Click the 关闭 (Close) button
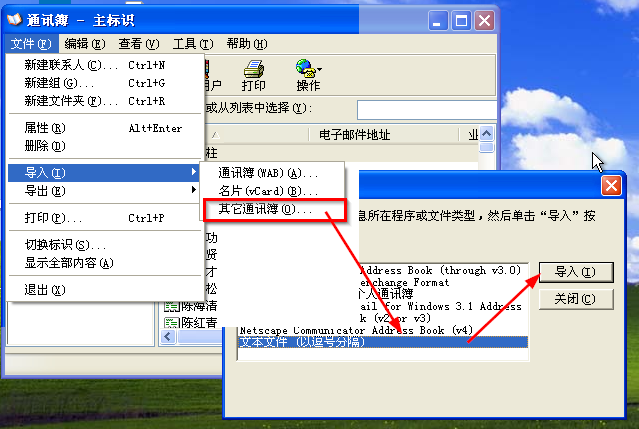Viewport: 639px width, 429px height. pyautogui.click(x=575, y=299)
